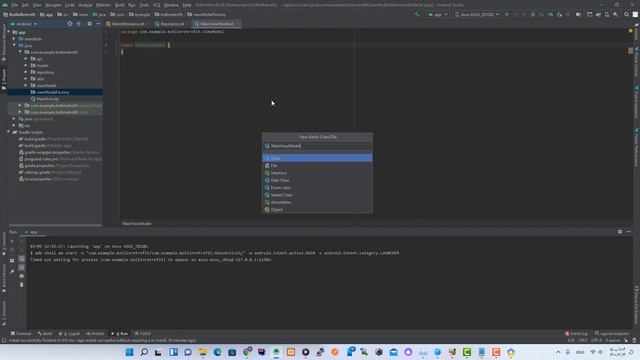Expand the utils package
Viewport: 640px width, 360px height.
pos(26,79)
